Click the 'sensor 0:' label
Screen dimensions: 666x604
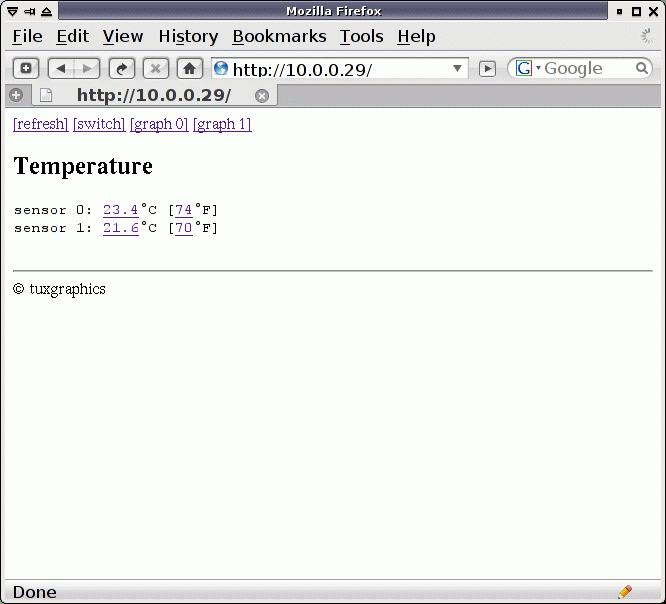(x=53, y=210)
